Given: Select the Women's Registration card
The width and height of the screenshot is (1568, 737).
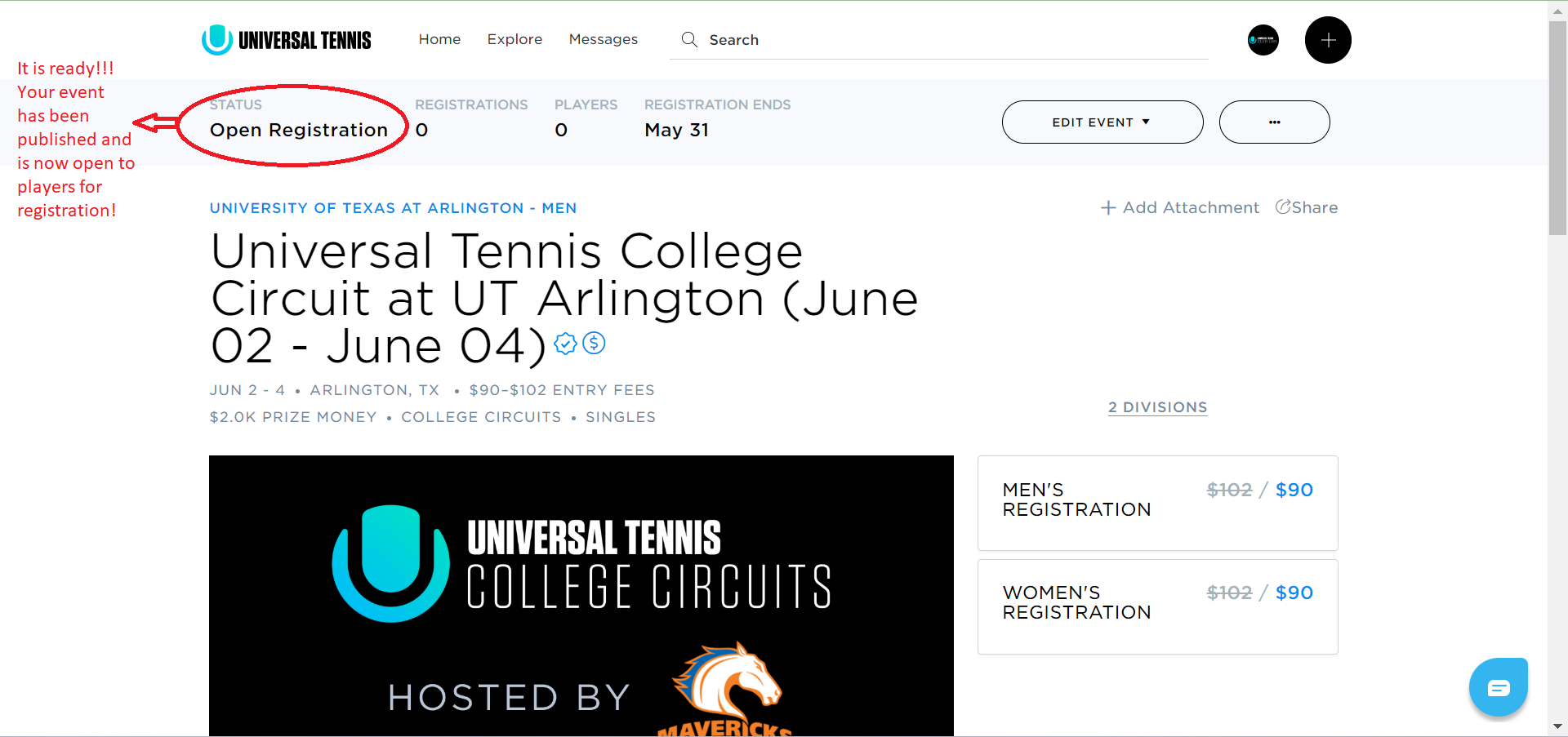Looking at the screenshot, I should 1157,606.
